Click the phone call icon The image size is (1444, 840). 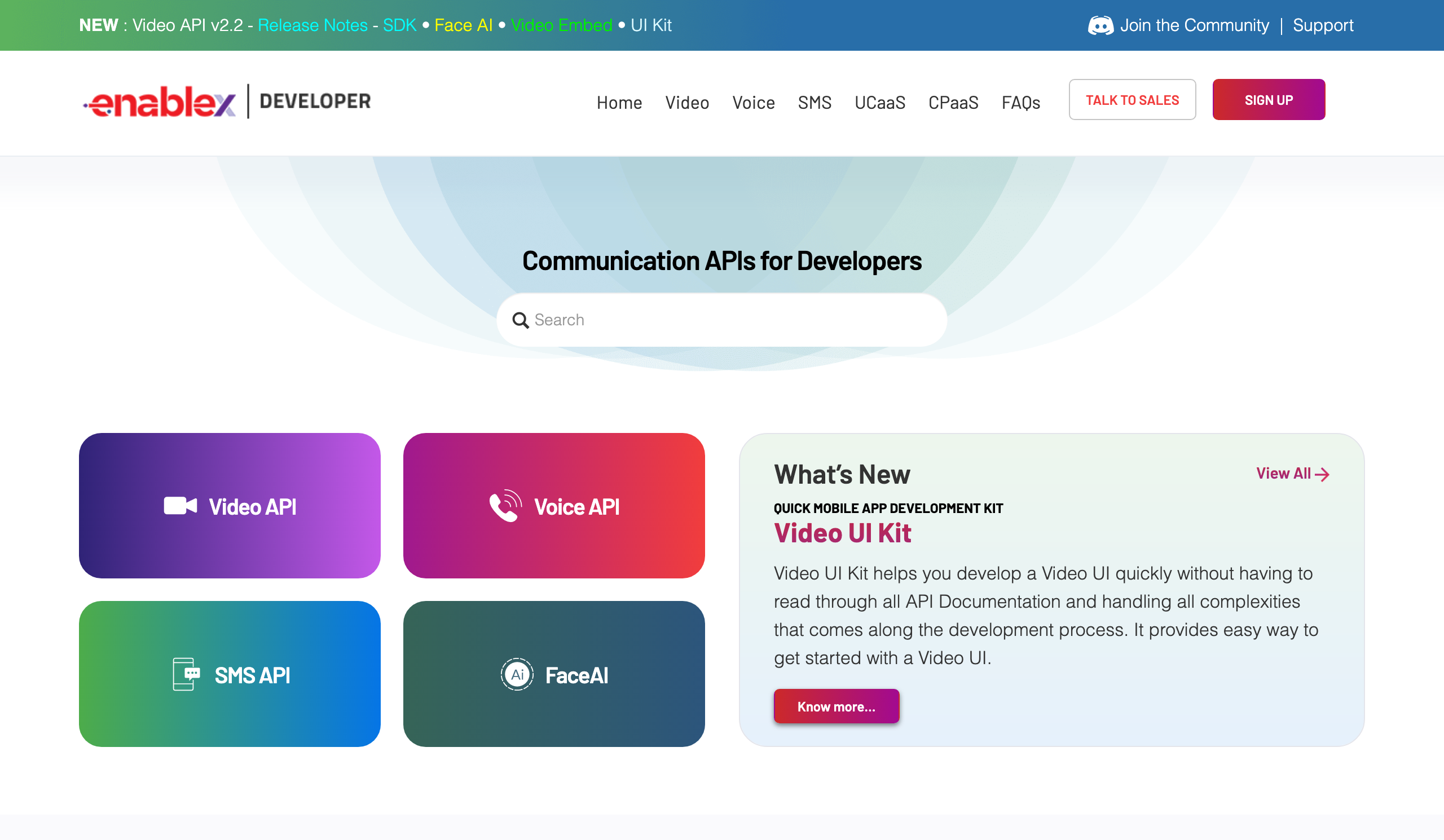505,506
